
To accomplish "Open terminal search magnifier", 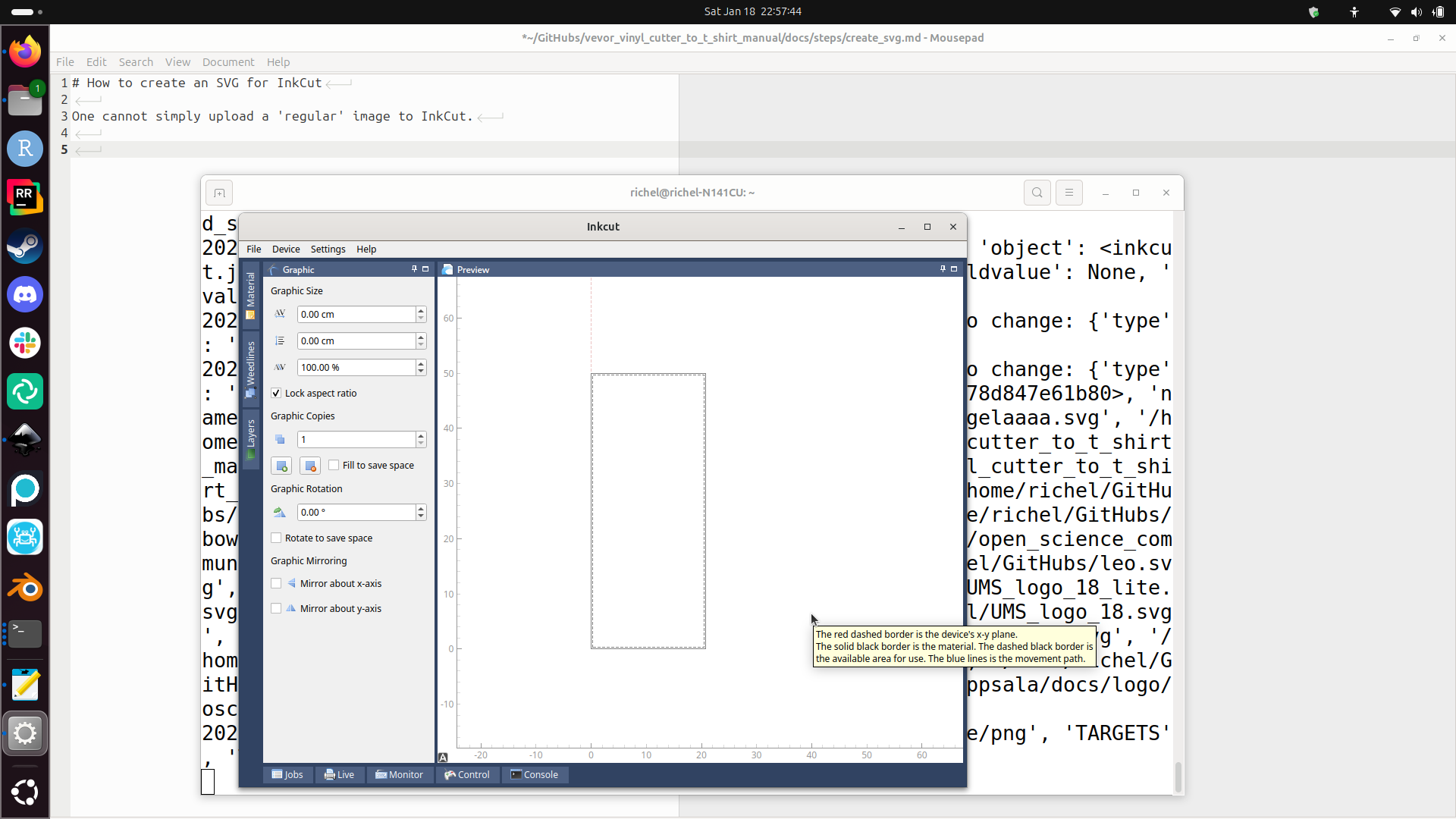I will [x=1037, y=193].
